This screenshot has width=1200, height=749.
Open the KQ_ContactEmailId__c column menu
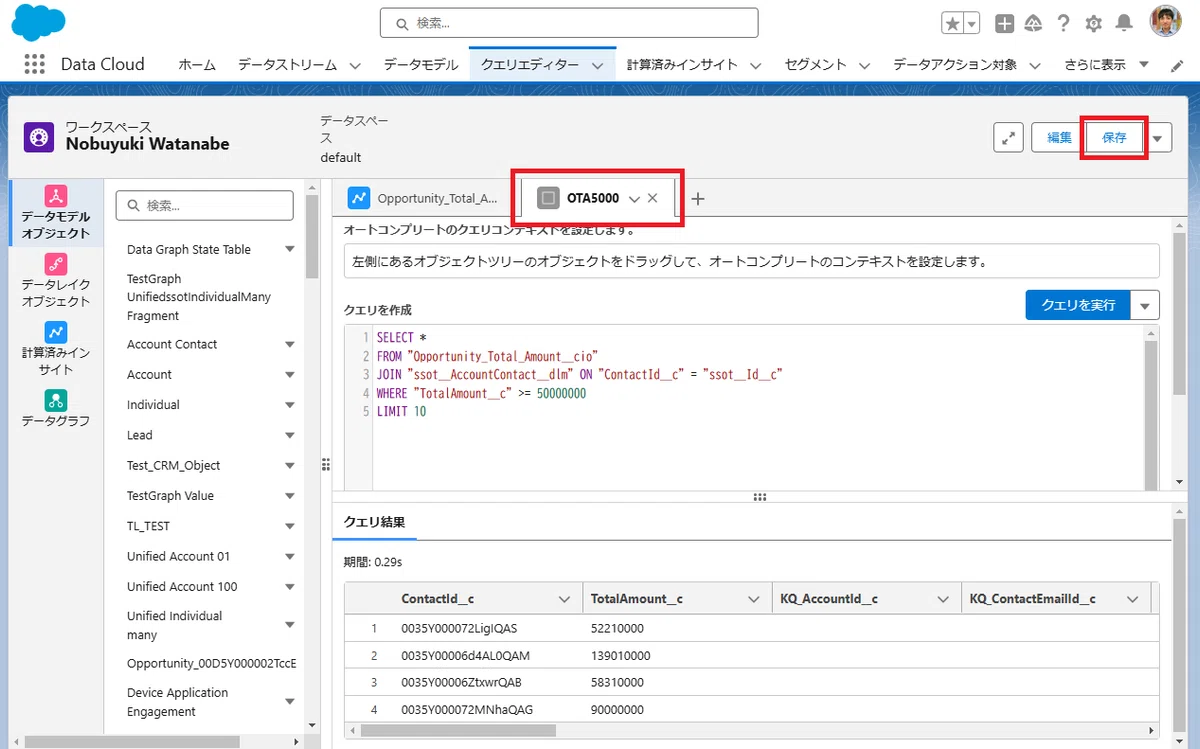pyautogui.click(x=1132, y=599)
